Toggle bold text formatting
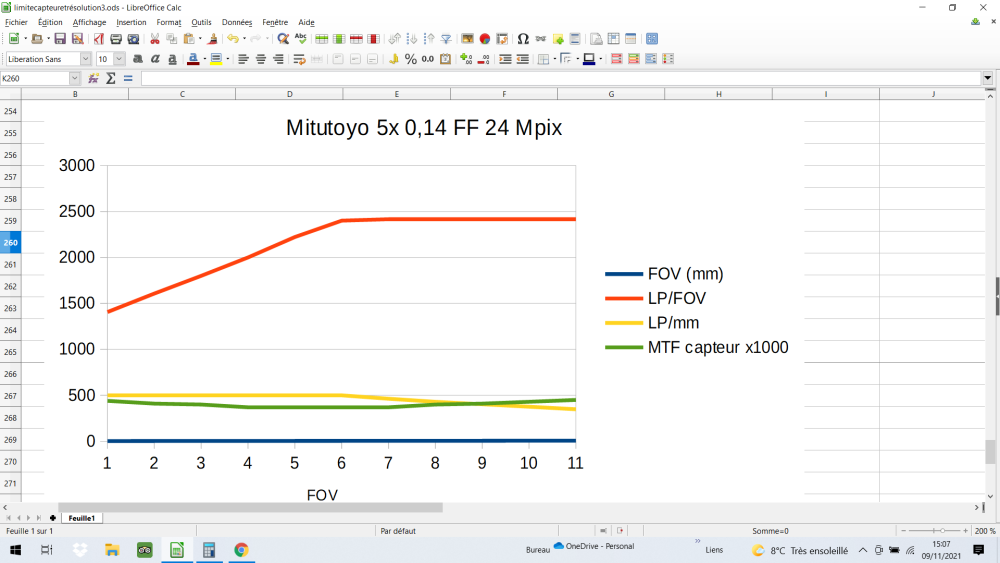Viewport: 1000px width, 563px height. (137, 59)
